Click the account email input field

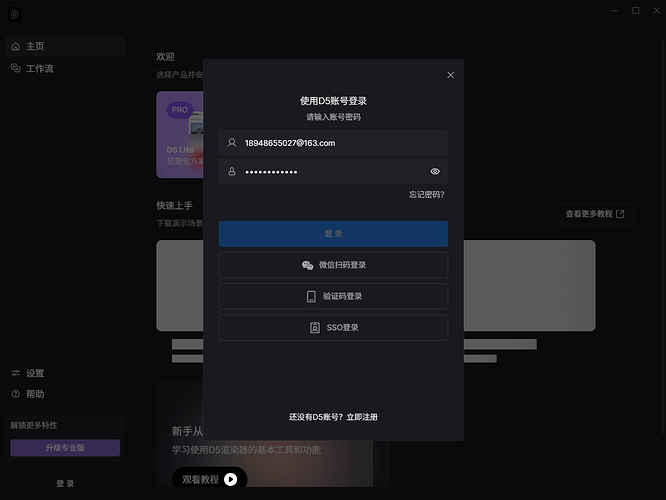(x=333, y=143)
